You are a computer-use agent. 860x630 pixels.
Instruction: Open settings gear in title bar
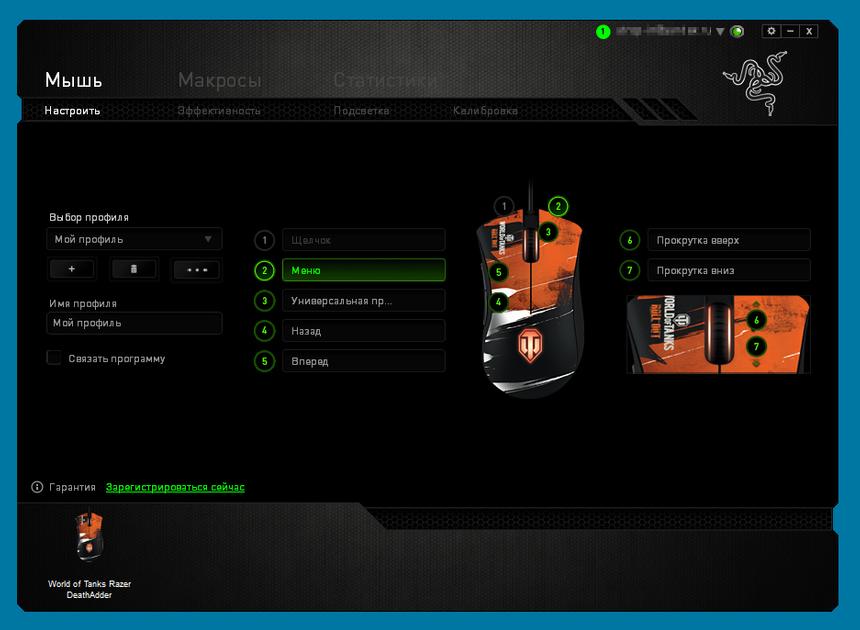770,31
